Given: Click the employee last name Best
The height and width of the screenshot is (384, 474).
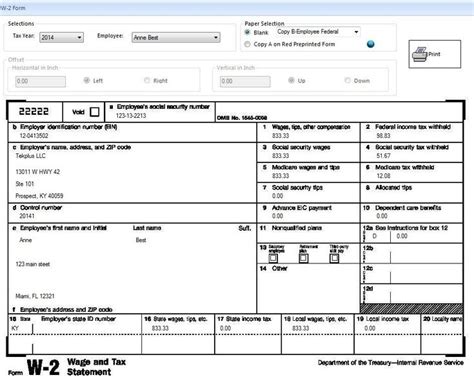Looking at the screenshot, I should click(141, 240).
